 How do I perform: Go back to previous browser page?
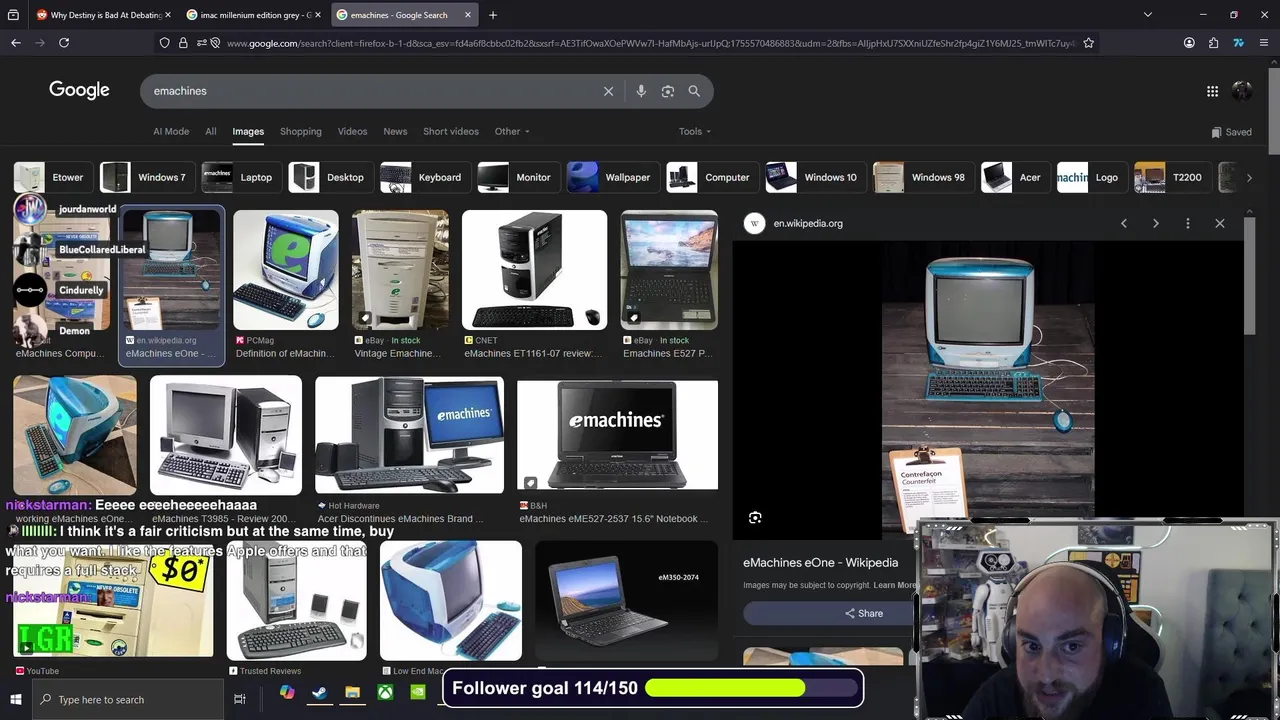[x=16, y=43]
